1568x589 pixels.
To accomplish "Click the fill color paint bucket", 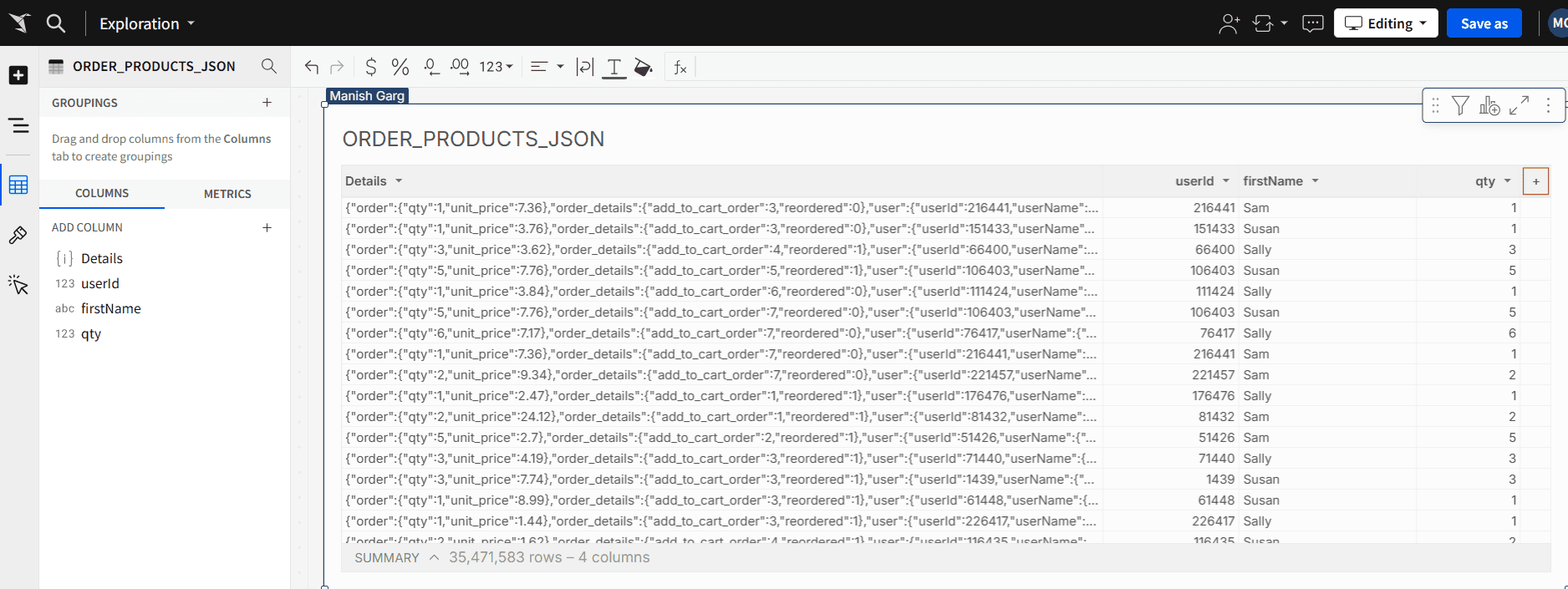I will click(x=643, y=67).
